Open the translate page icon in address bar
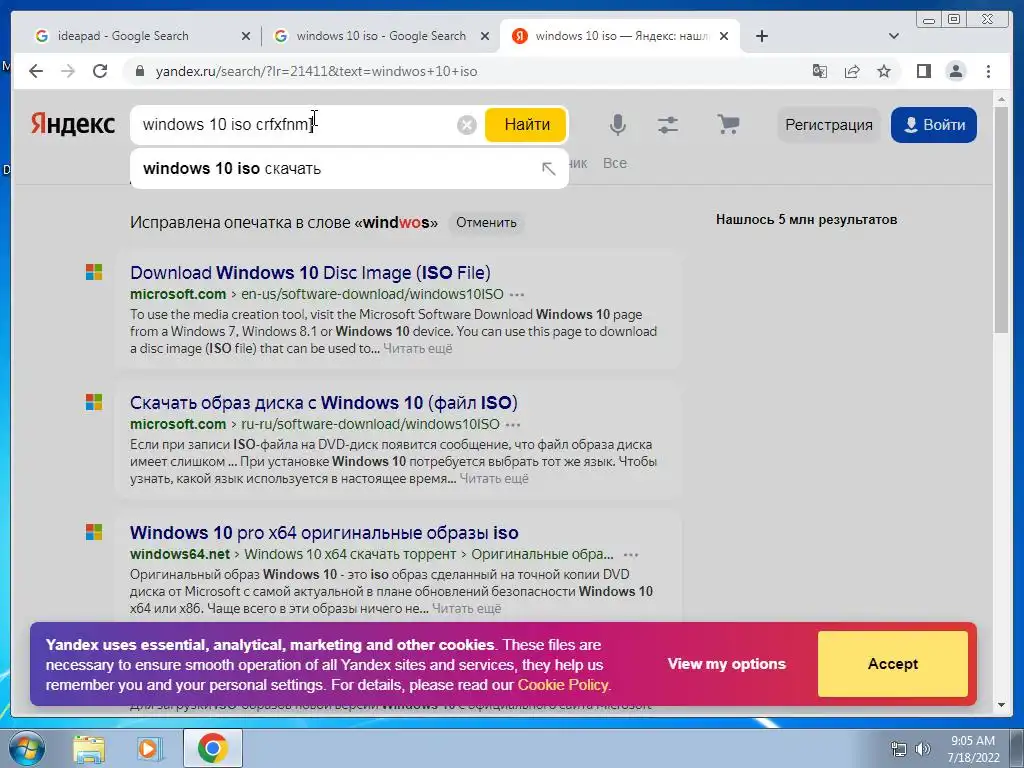This screenshot has height=768, width=1024. (x=820, y=71)
